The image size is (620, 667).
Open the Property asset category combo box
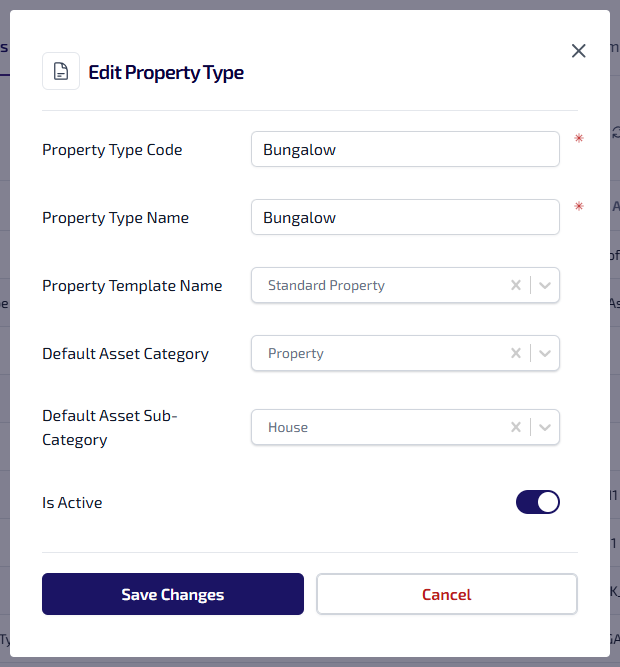tap(380, 353)
